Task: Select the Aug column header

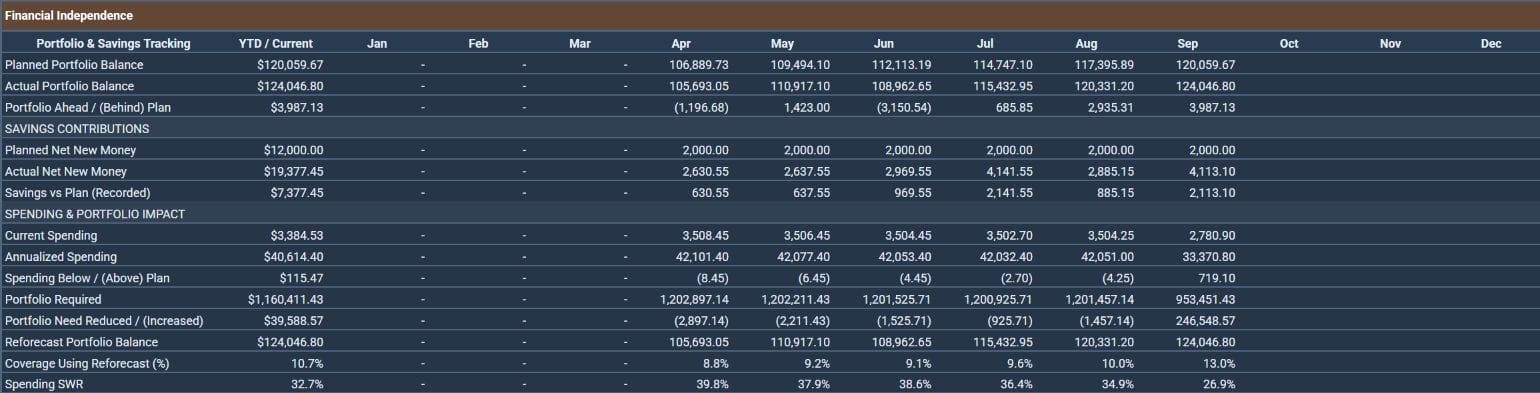Action: (1086, 44)
